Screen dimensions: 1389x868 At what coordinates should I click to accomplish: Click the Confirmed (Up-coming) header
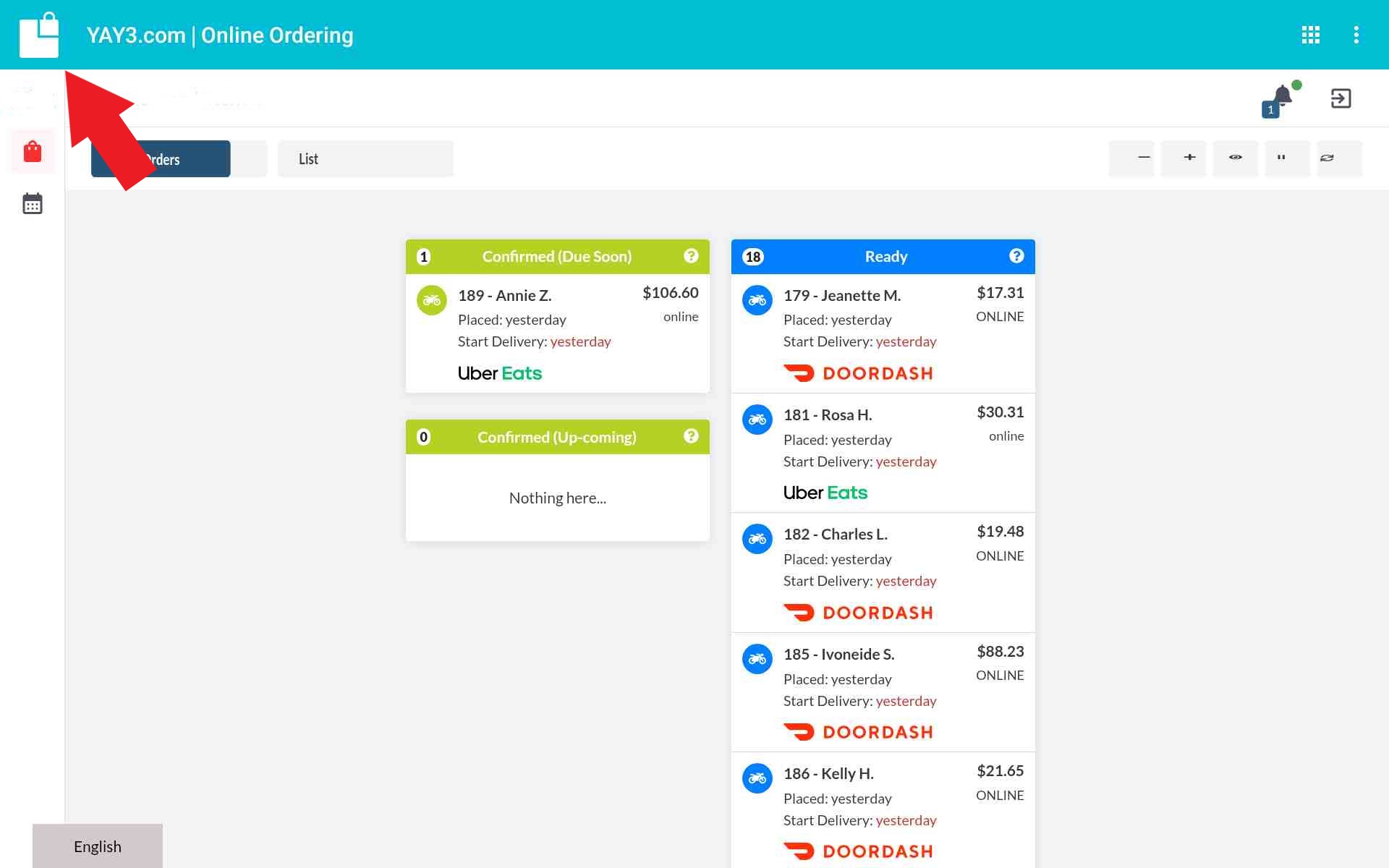556,437
